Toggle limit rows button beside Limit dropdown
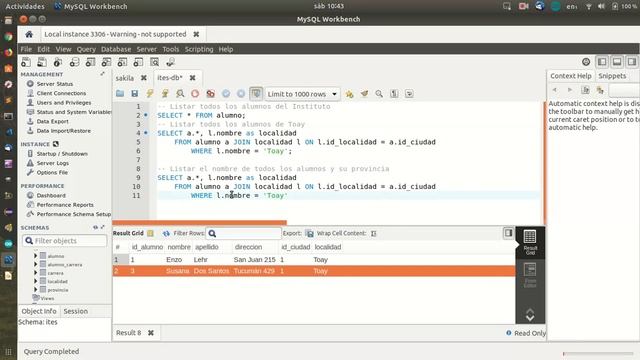Viewport: 640px width, 360px height. pos(256,94)
